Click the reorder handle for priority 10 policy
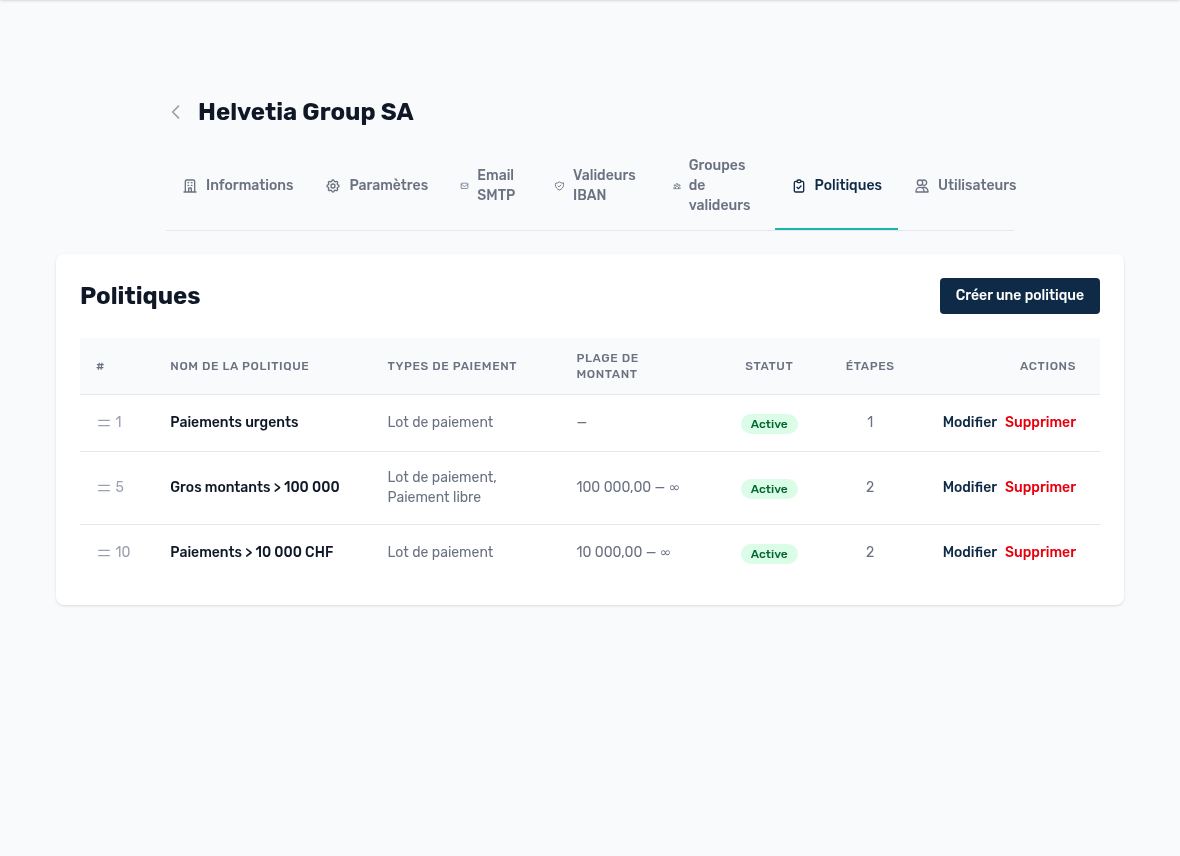This screenshot has width=1180, height=856. tap(104, 553)
